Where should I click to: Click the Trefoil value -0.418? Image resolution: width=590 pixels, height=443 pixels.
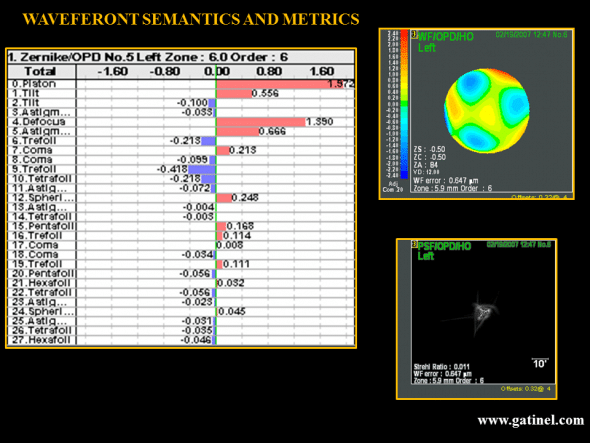(172, 169)
